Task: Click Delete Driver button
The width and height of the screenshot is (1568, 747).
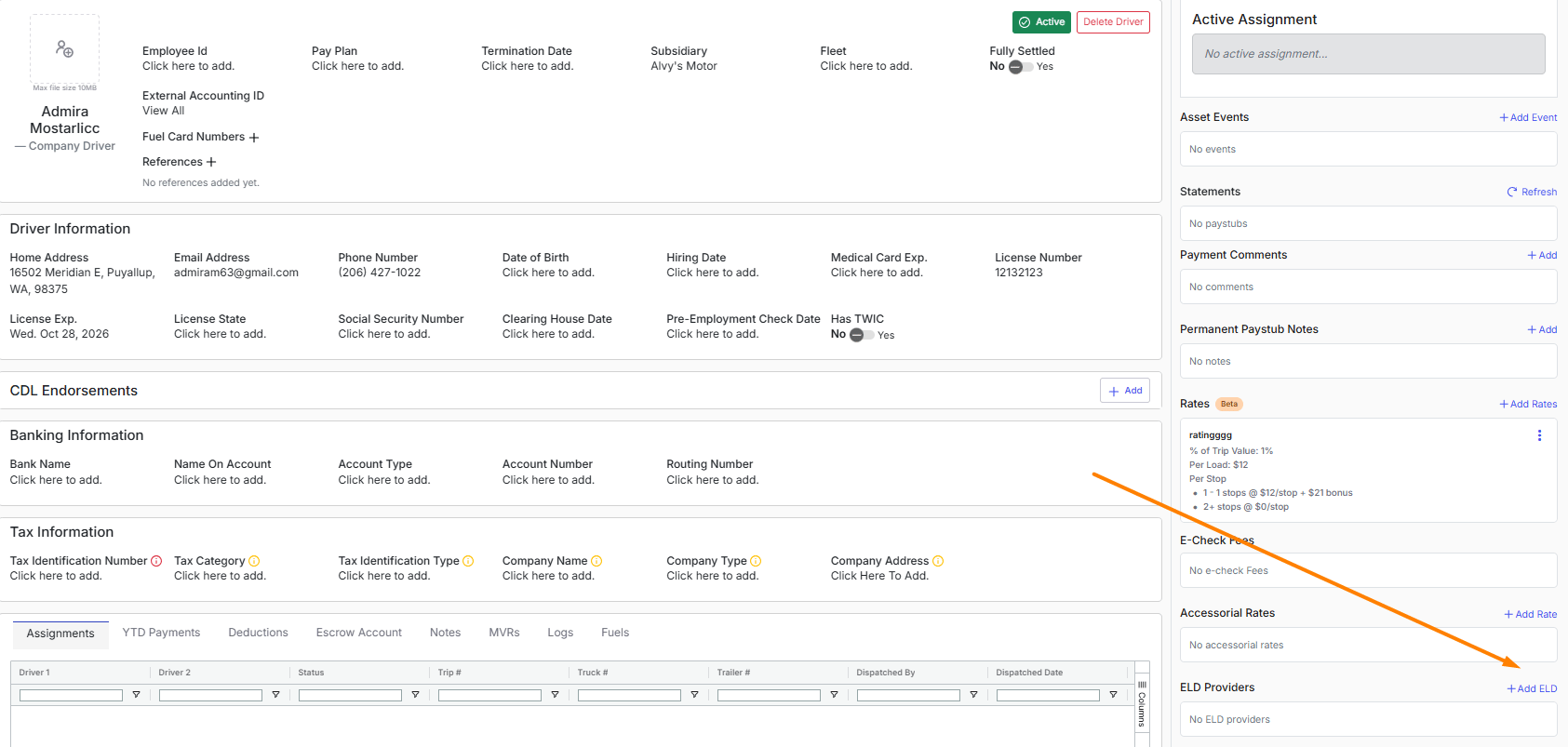Action: 1113,22
